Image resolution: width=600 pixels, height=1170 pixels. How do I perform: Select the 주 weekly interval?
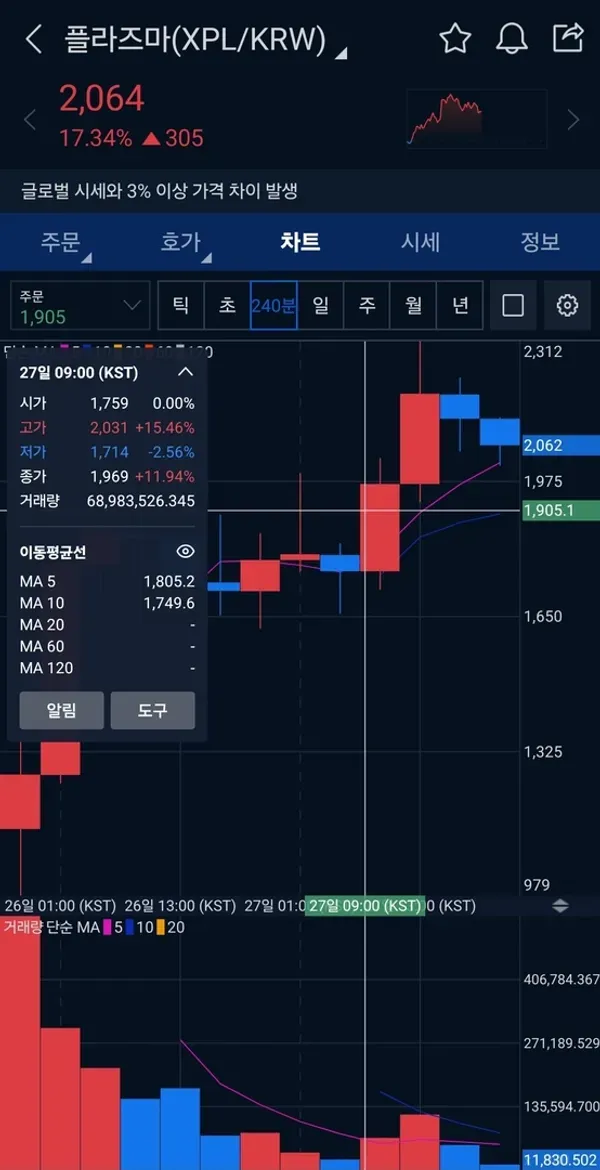point(366,305)
